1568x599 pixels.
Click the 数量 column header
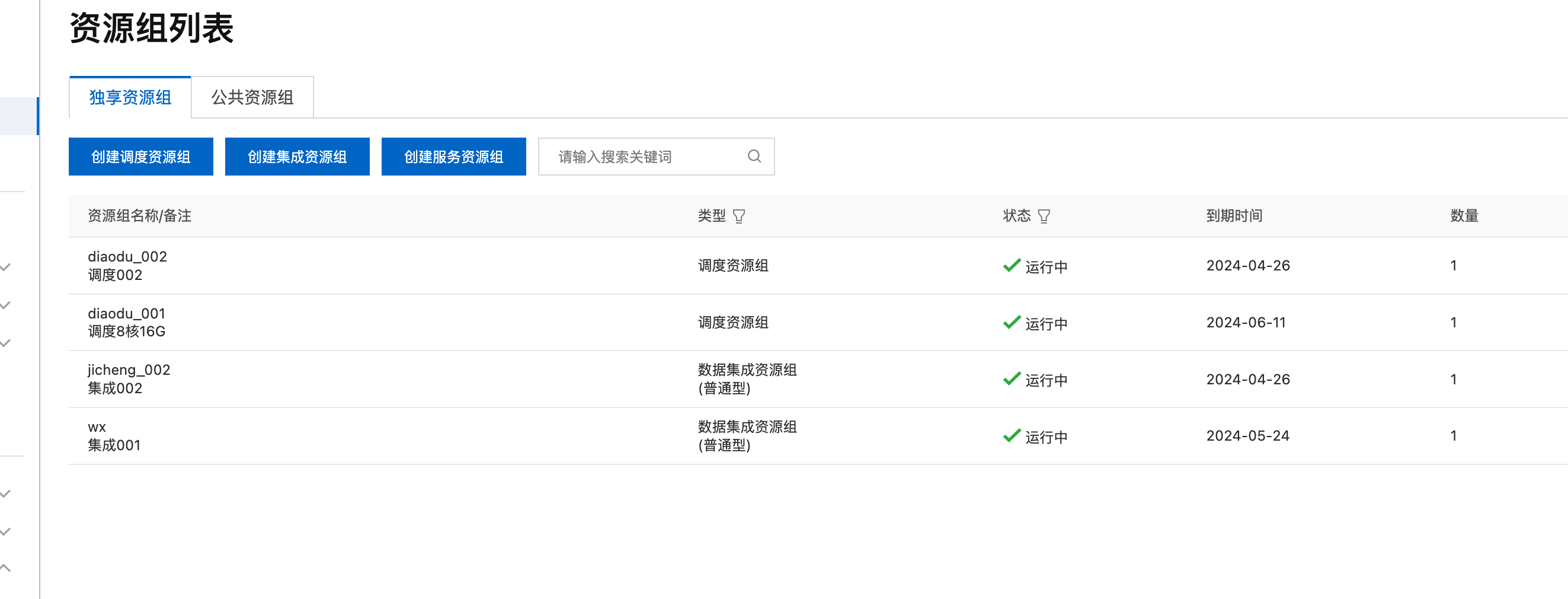point(1464,216)
